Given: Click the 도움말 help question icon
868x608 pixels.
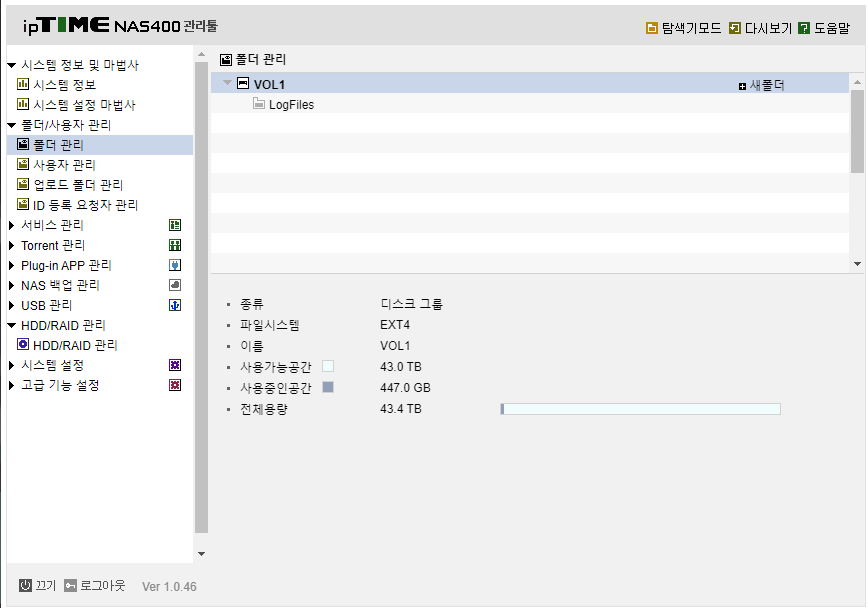Looking at the screenshot, I should click(804, 28).
